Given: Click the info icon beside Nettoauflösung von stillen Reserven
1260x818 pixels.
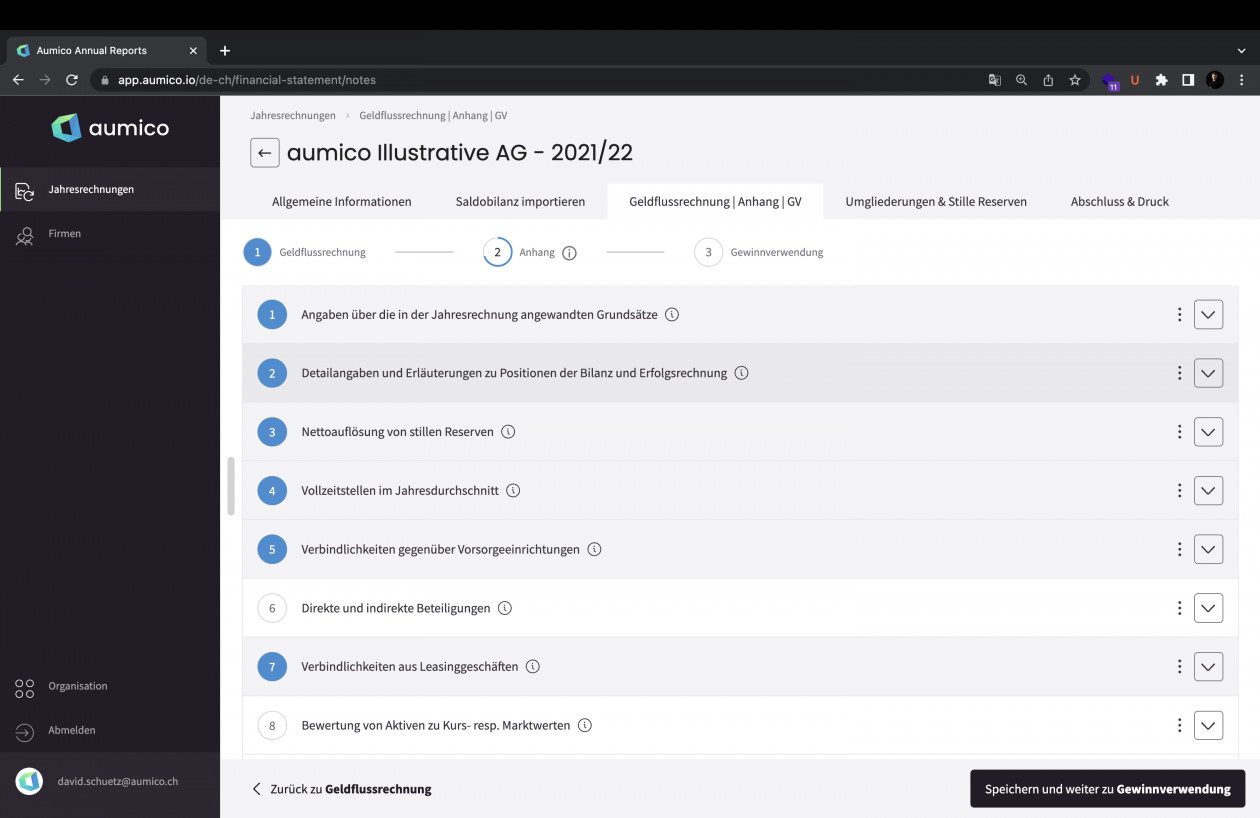Looking at the screenshot, I should click(508, 432).
